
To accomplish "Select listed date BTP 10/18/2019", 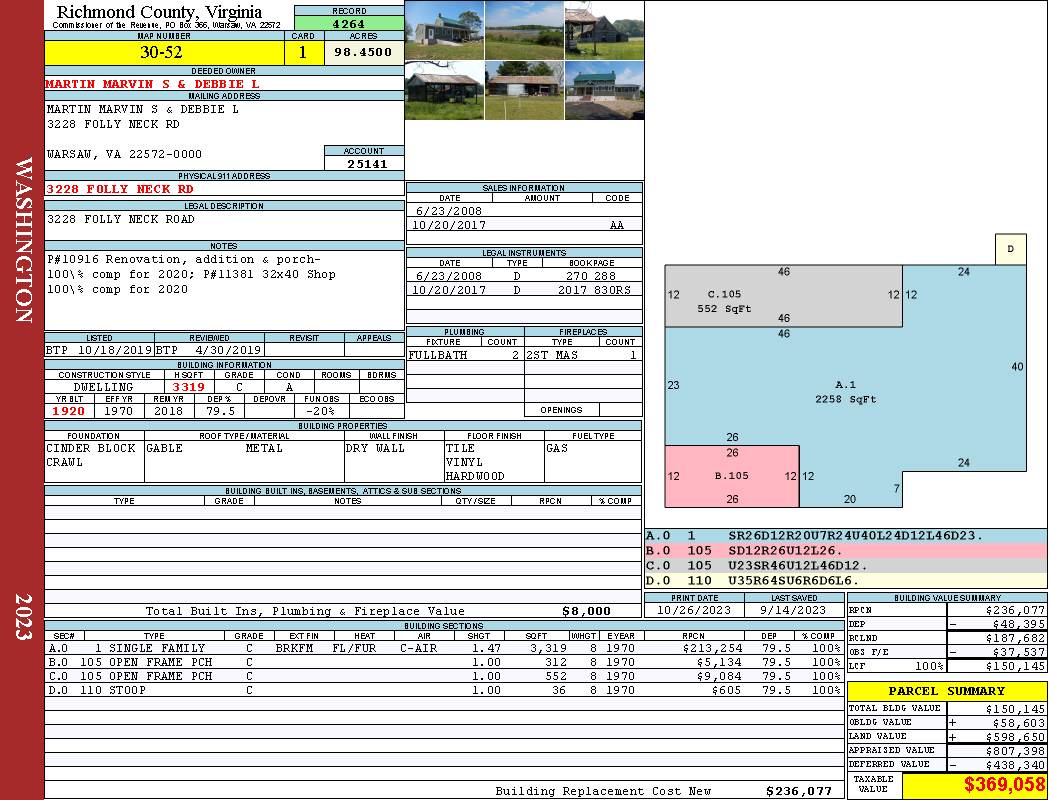I will [x=99, y=349].
